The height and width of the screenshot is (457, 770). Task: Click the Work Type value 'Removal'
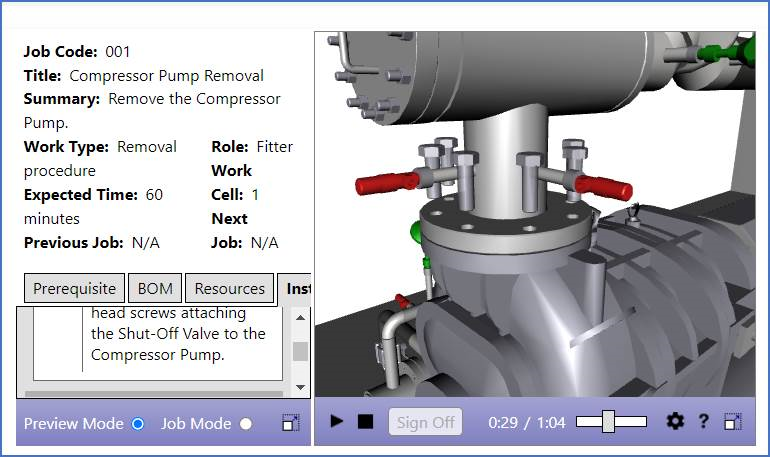coord(147,147)
